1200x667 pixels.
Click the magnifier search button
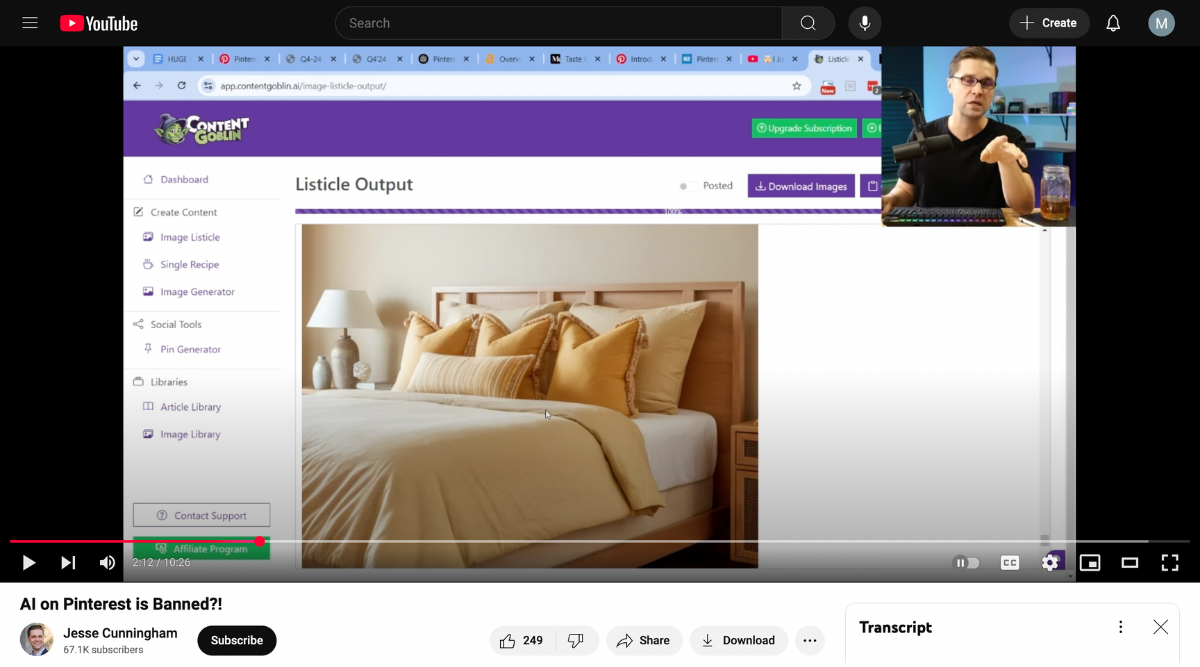point(808,23)
